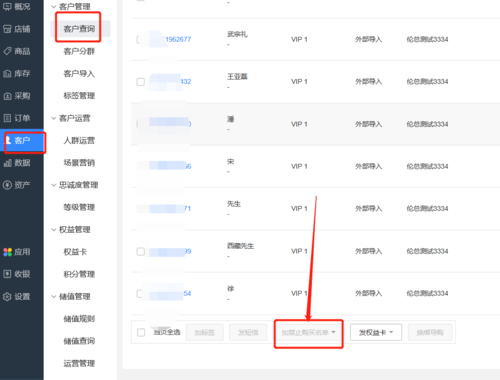
Task: Go to 客户查询 submenu item
Action: coord(79,29)
